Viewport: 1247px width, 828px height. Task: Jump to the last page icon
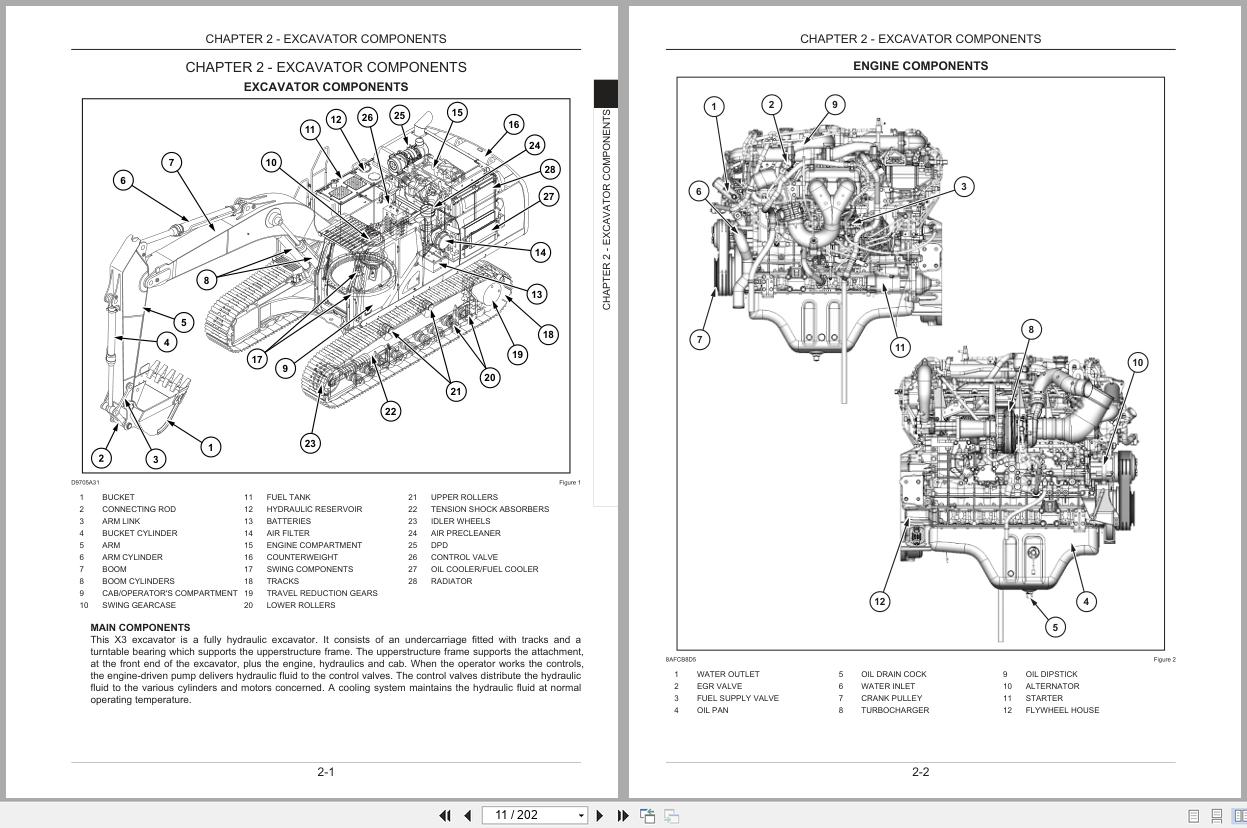pyautogui.click(x=621, y=815)
